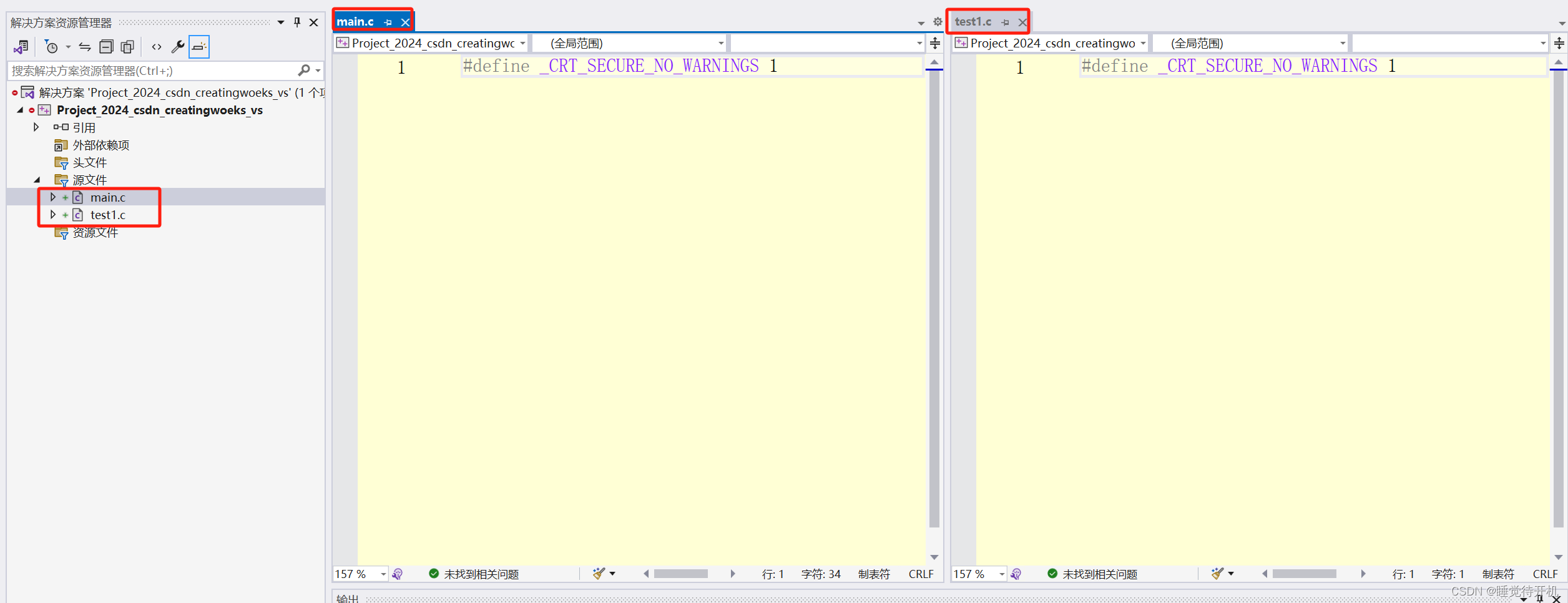
Task: Click the IntelliCode icon in main.c status bar
Action: 398,574
